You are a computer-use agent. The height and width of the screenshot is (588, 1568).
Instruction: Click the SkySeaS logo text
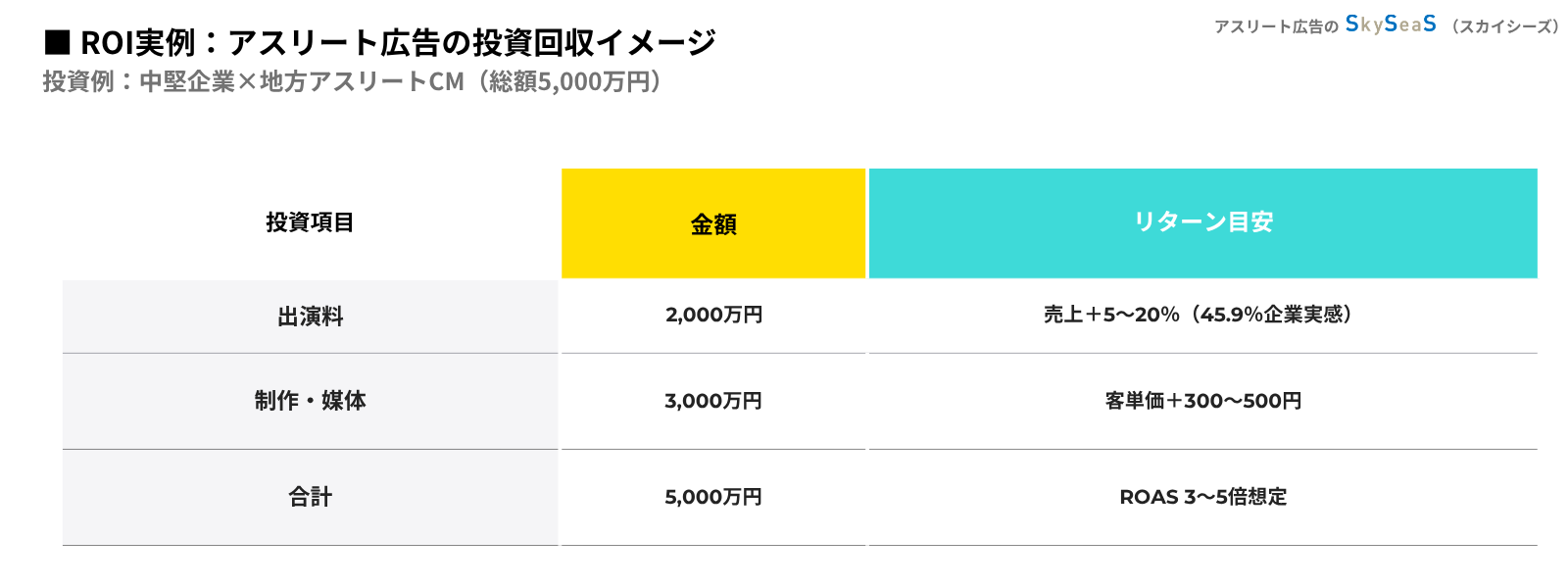tap(1391, 24)
